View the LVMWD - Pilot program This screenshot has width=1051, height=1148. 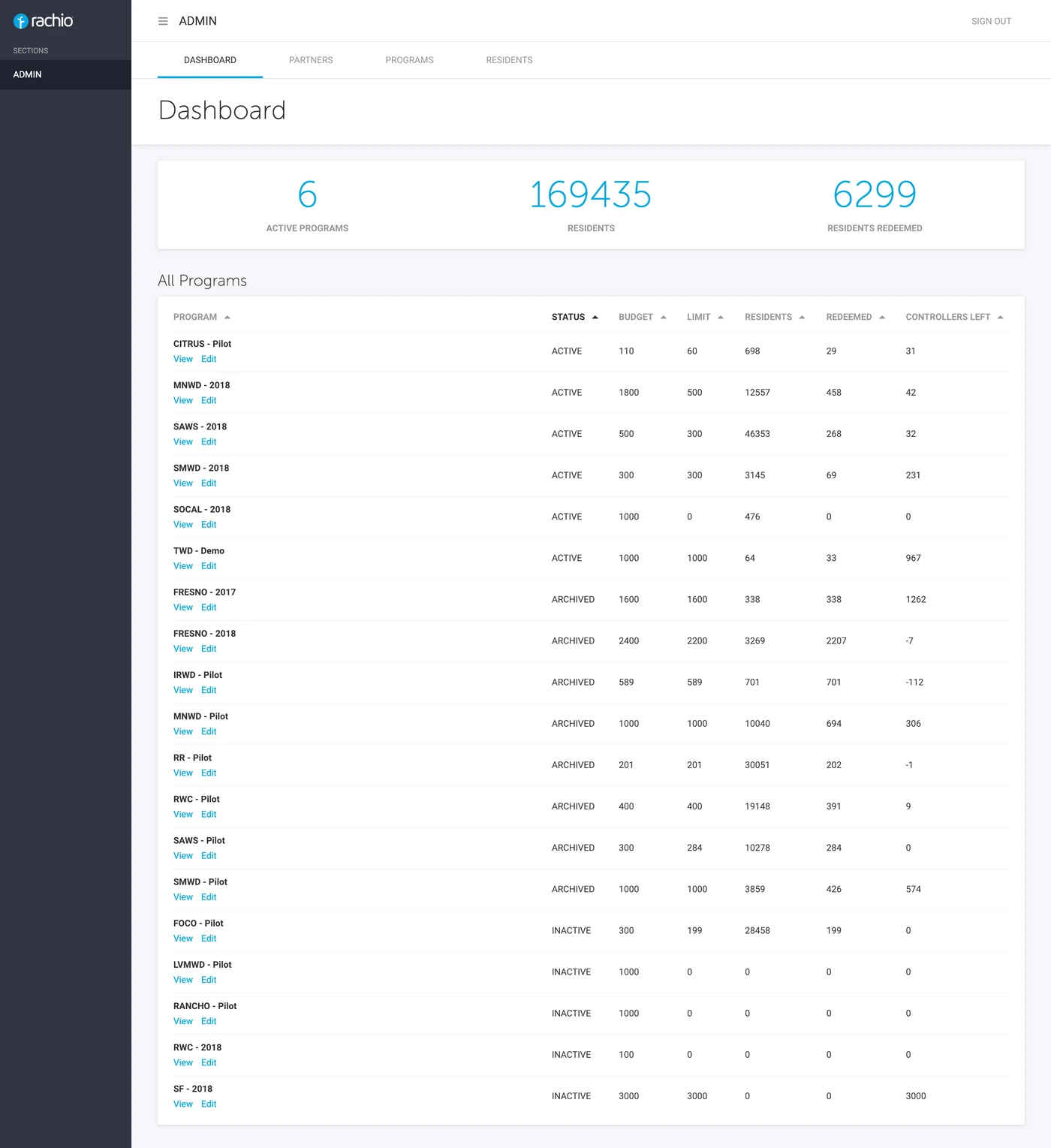click(183, 979)
